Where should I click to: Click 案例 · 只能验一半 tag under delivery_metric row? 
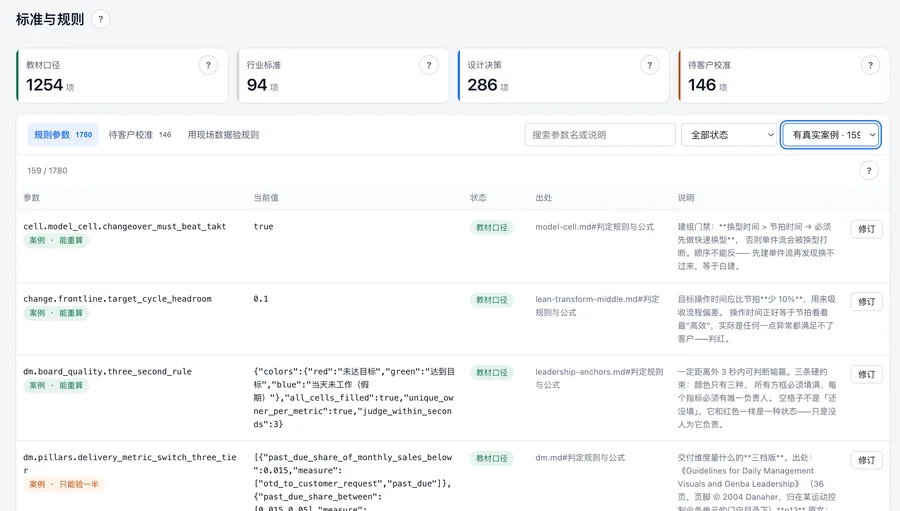click(64, 484)
